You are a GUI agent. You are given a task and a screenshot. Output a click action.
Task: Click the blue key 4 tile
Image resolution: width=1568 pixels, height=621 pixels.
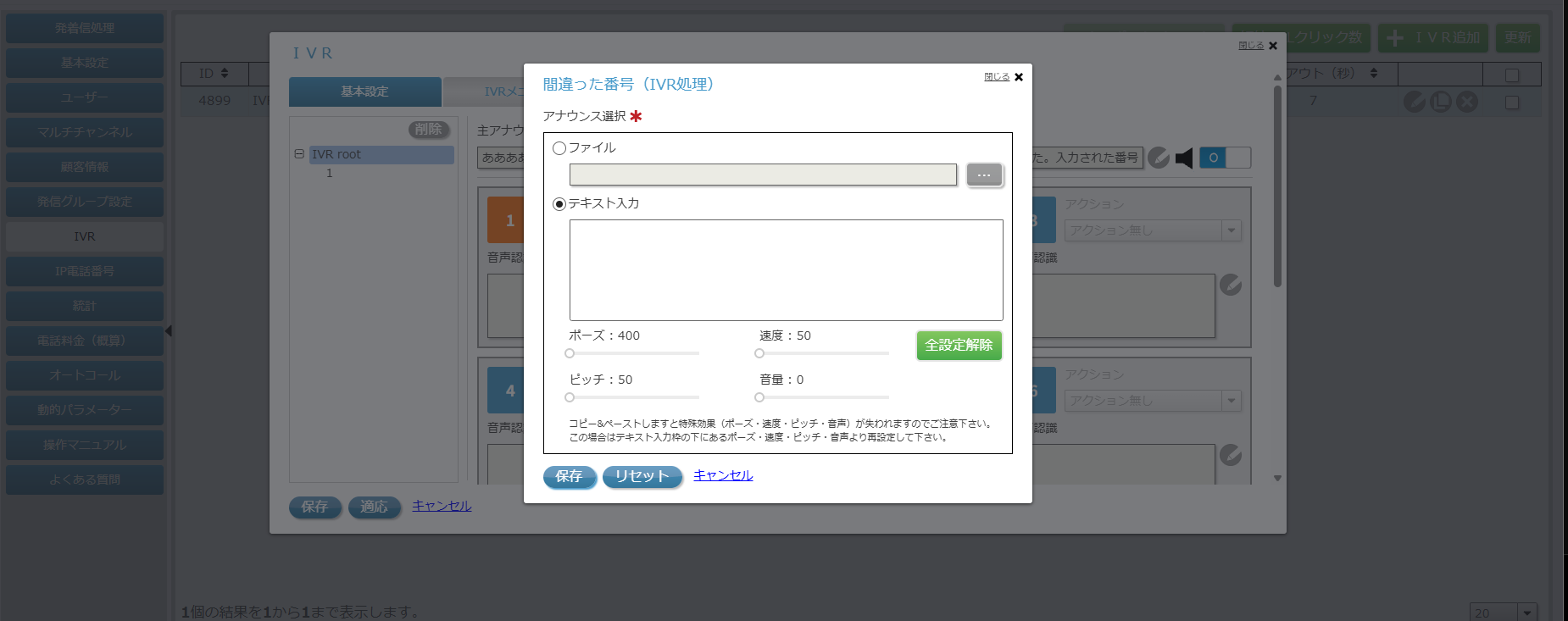(506, 391)
